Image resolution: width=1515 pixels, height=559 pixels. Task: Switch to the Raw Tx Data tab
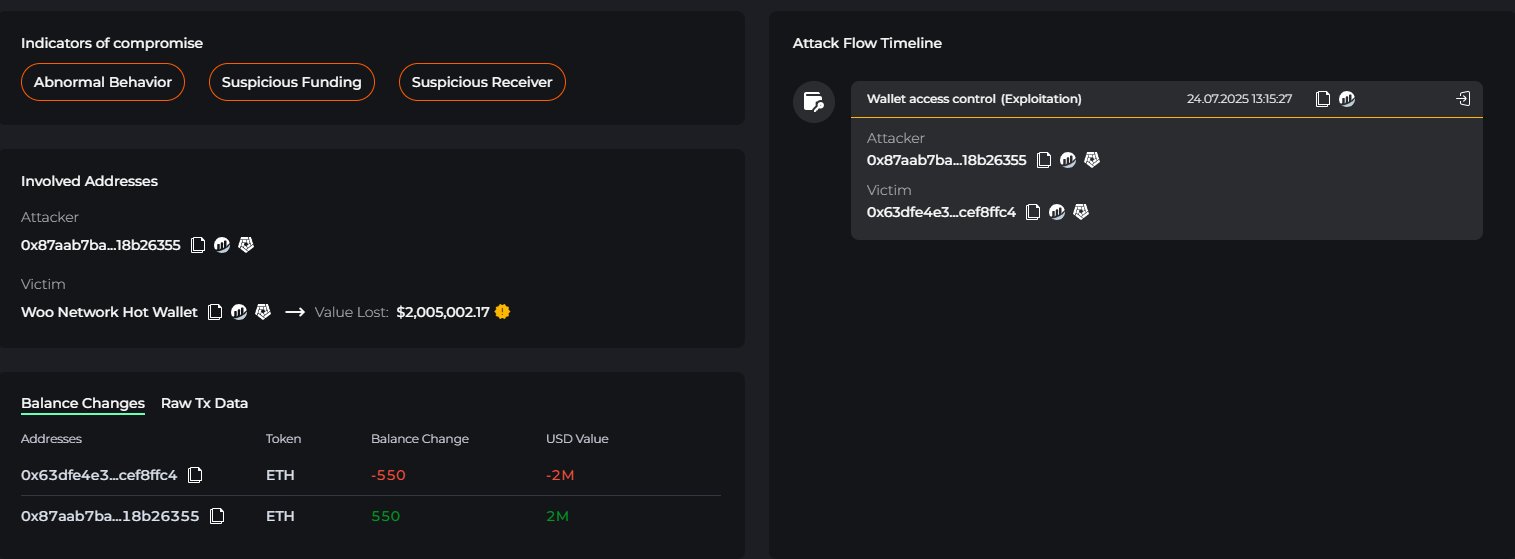point(204,403)
